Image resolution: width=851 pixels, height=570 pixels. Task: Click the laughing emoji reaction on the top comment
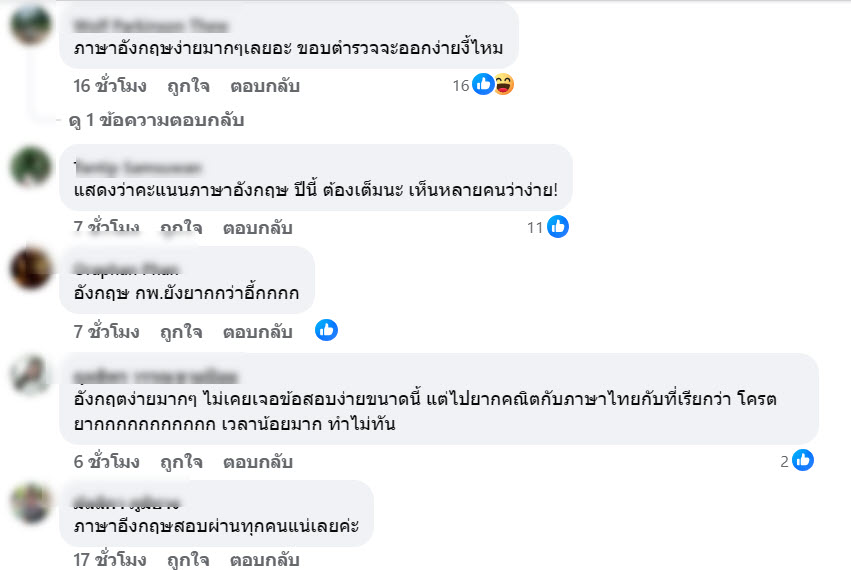coord(503,85)
